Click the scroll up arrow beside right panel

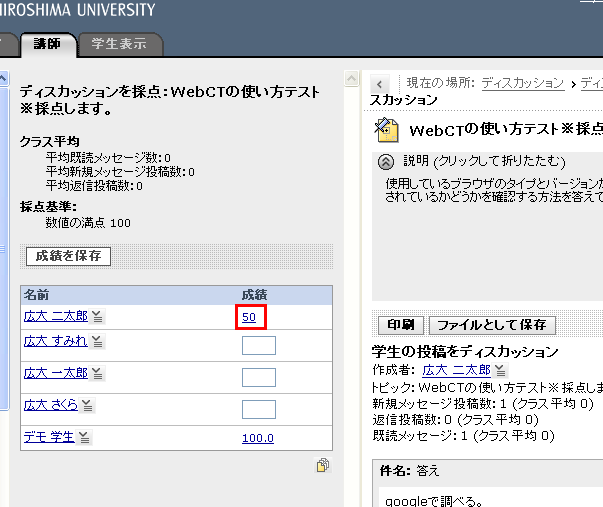pyautogui.click(x=351, y=79)
